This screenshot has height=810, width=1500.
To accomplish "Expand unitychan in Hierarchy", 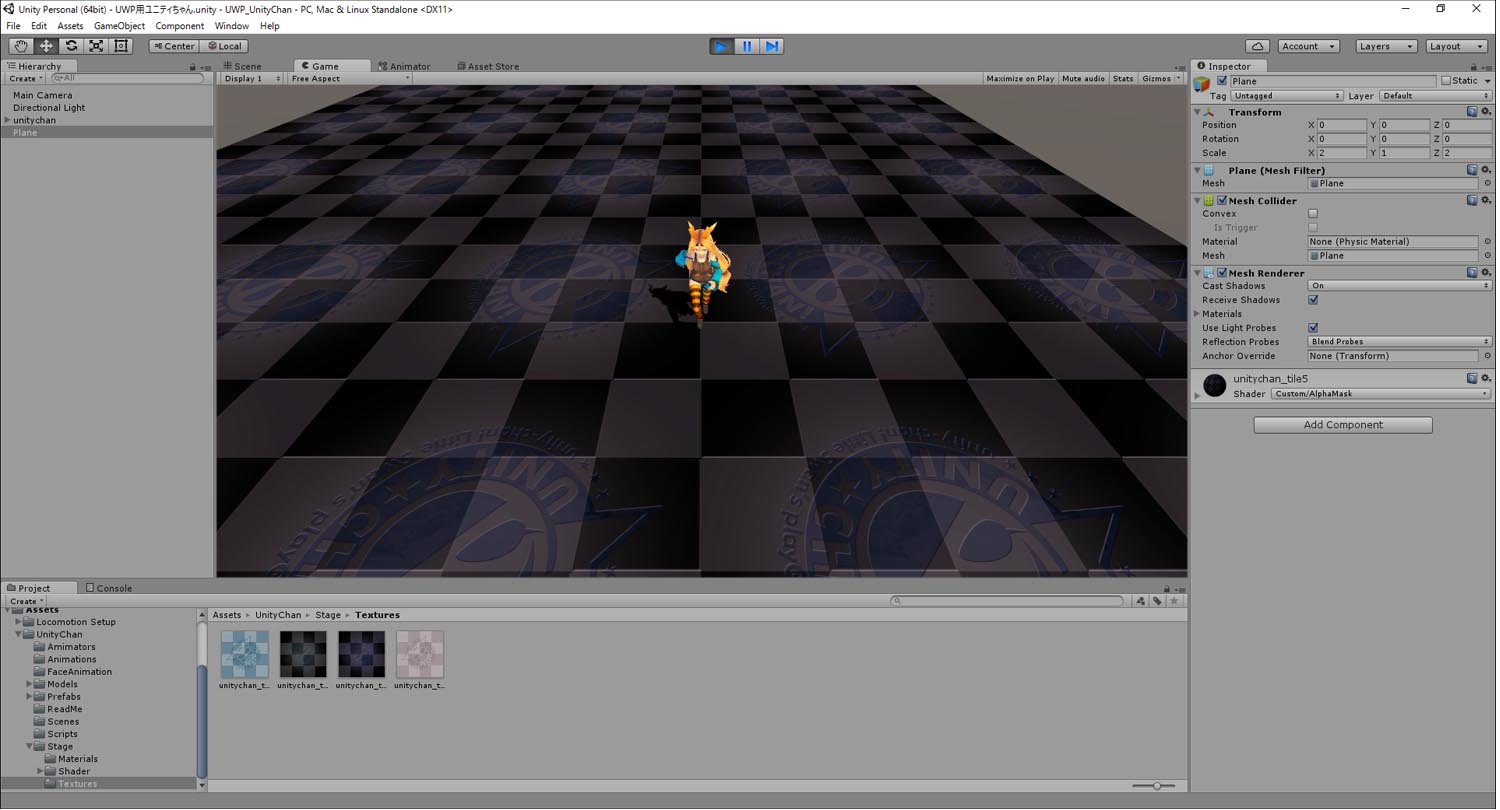I will (8, 120).
